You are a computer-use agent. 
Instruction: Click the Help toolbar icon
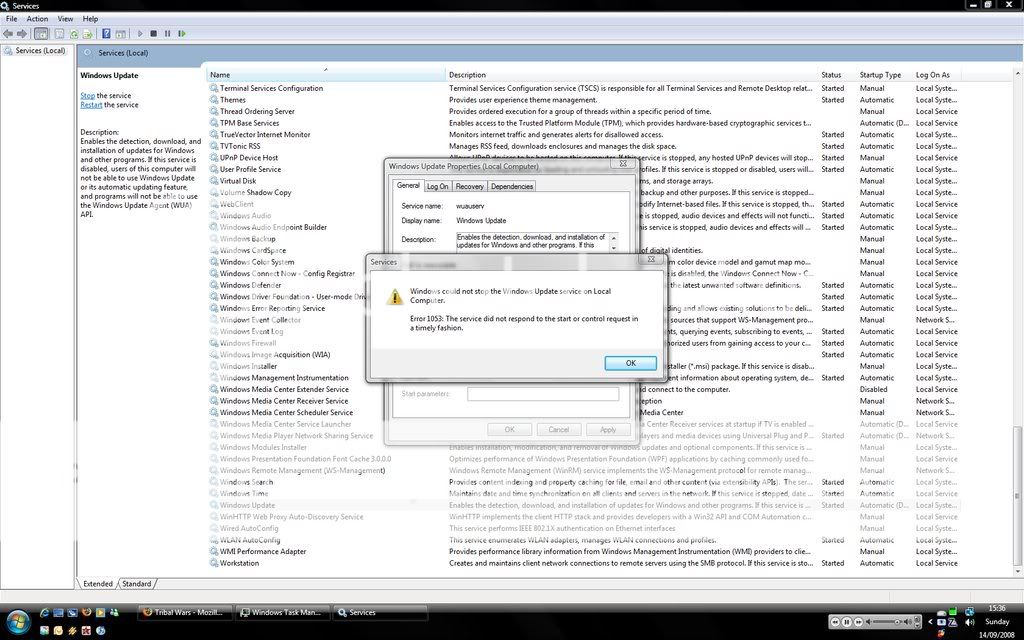point(106,34)
